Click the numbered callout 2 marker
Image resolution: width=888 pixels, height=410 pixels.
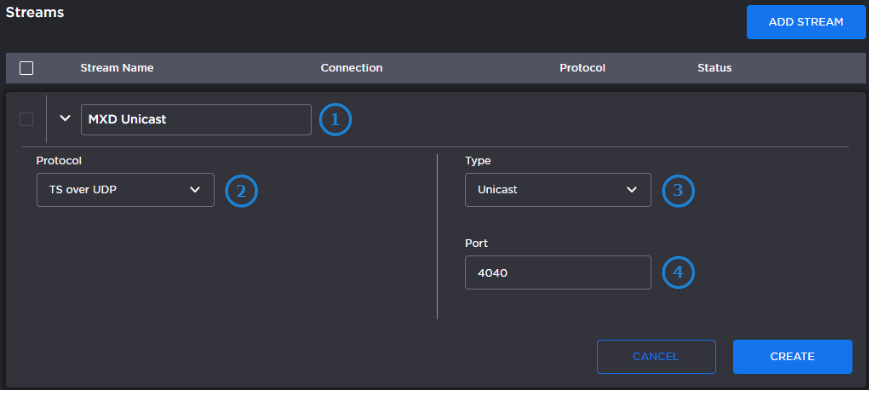click(241, 190)
